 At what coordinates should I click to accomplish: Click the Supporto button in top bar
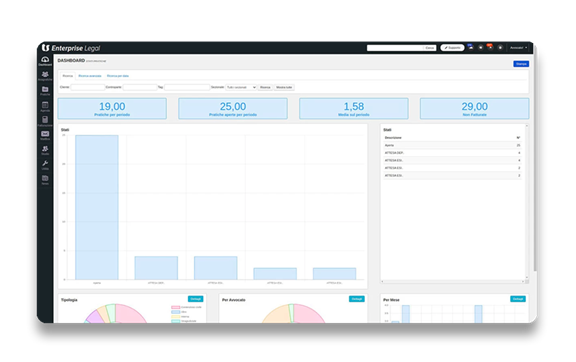pyautogui.click(x=452, y=48)
